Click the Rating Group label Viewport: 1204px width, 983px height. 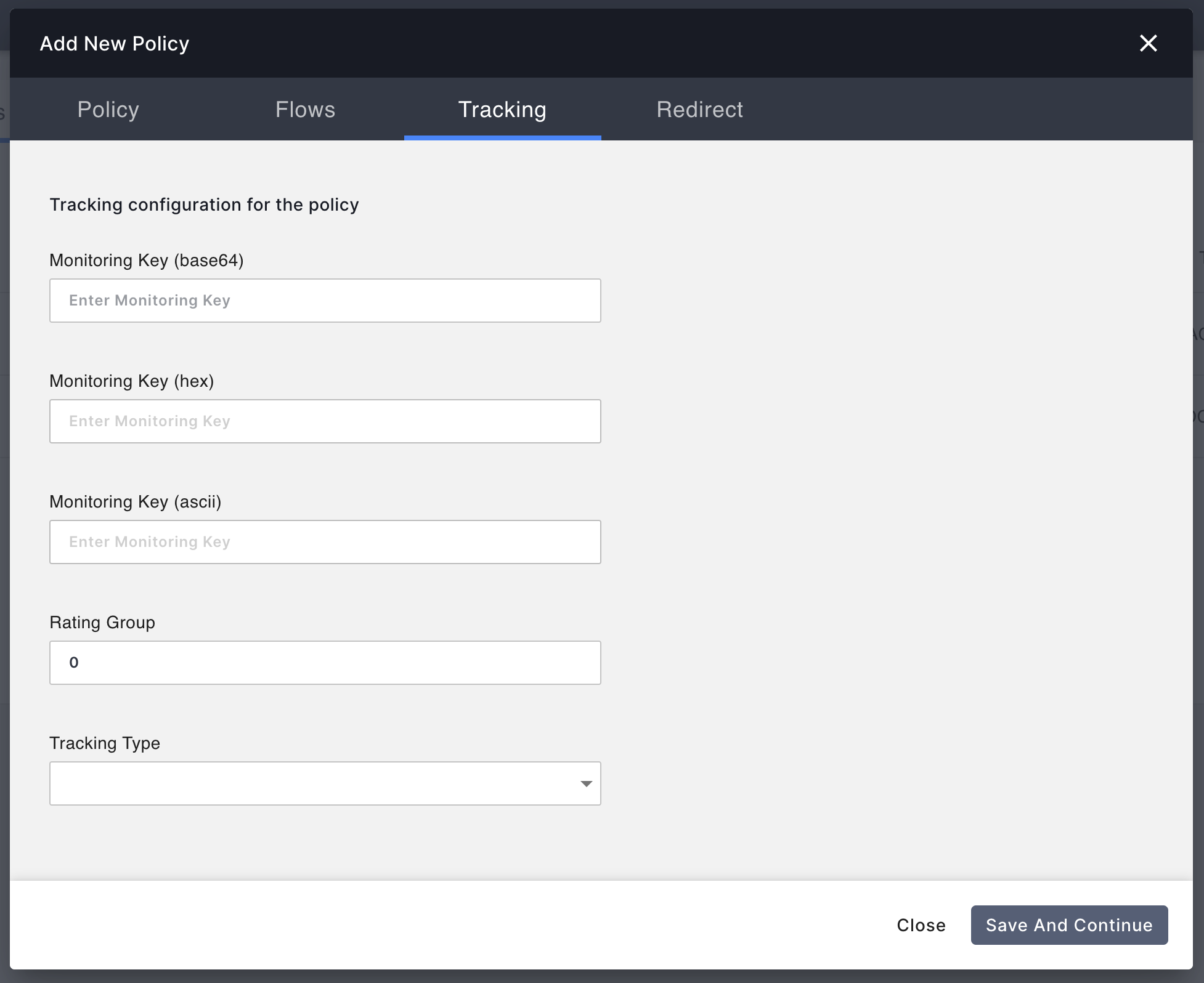[102, 623]
